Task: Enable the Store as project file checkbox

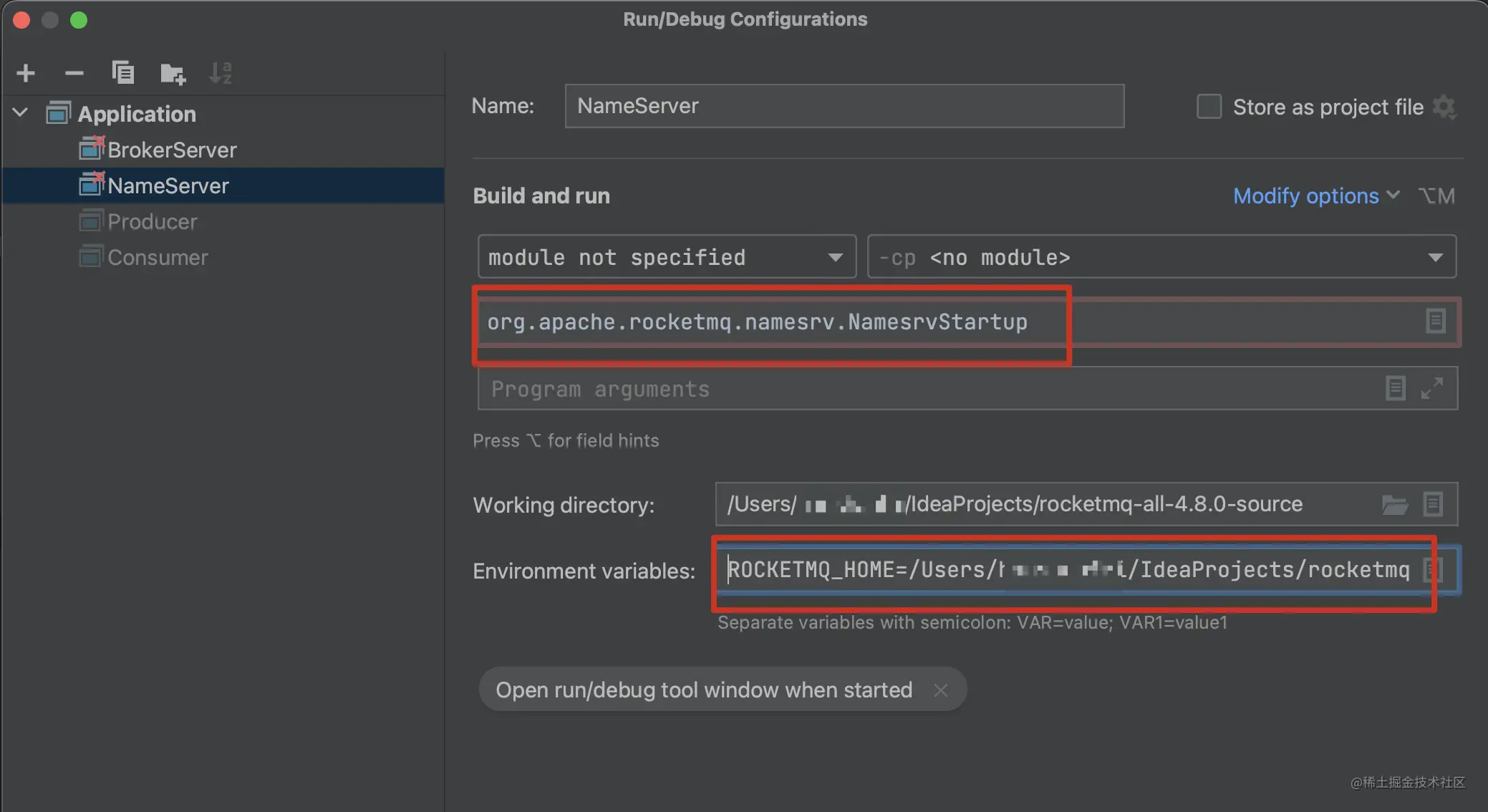Action: (x=1209, y=107)
